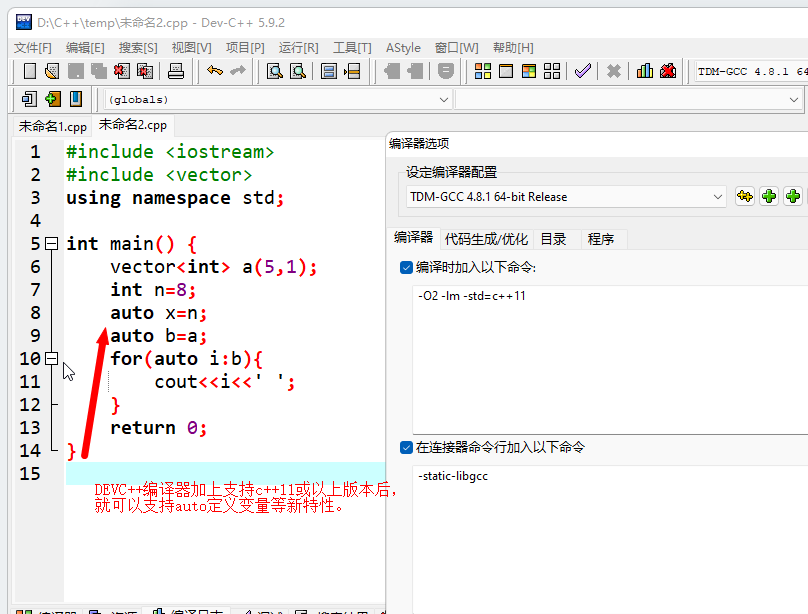The height and width of the screenshot is (614, 808).
Task: Click the Open file toolbar icon
Action: click(x=52, y=71)
